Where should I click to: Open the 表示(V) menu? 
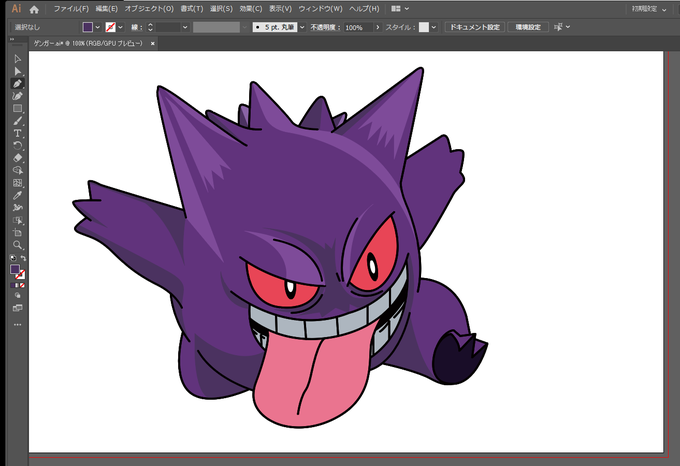[x=280, y=9]
